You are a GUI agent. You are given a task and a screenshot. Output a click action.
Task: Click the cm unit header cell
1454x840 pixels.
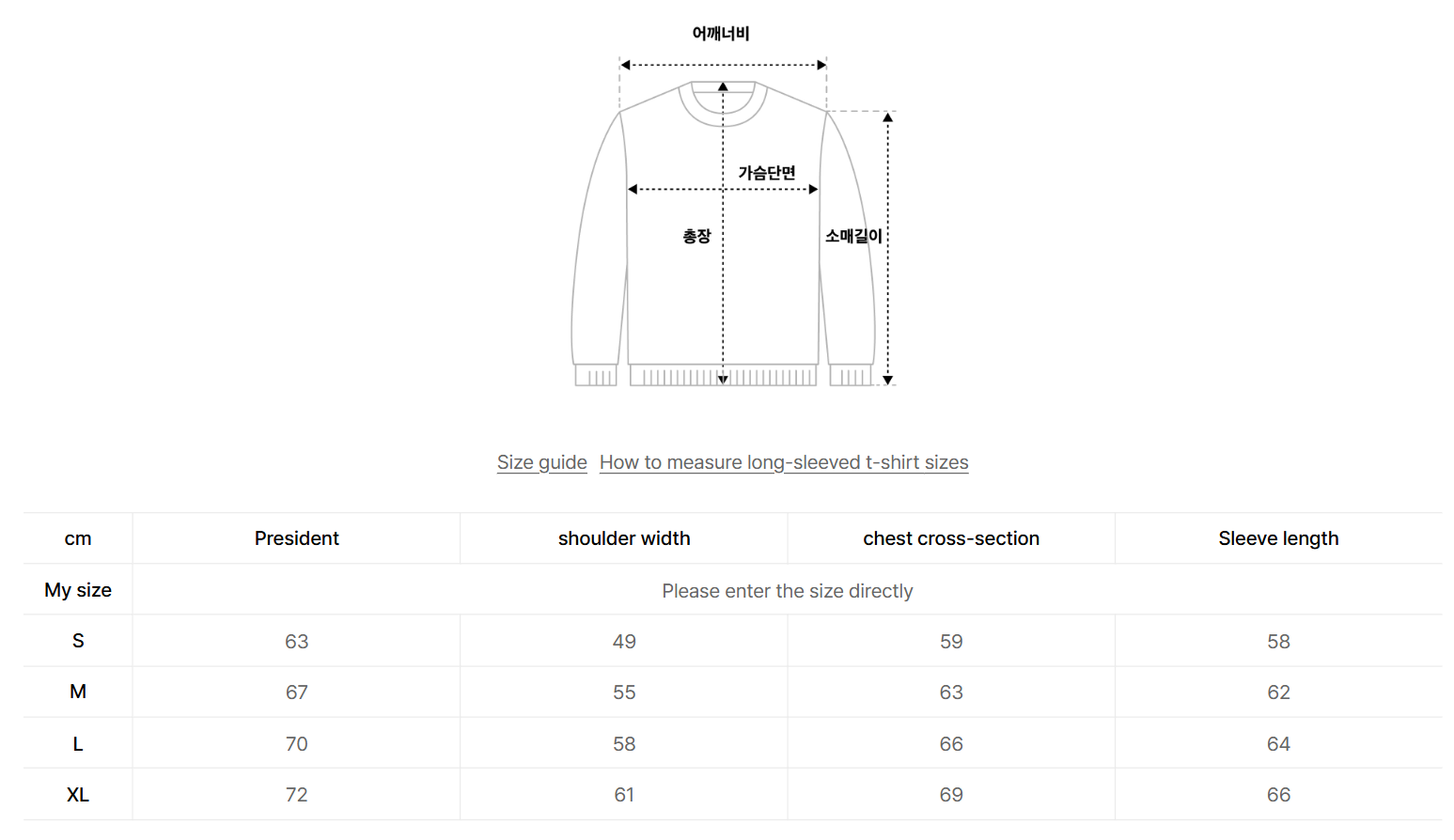coord(78,538)
